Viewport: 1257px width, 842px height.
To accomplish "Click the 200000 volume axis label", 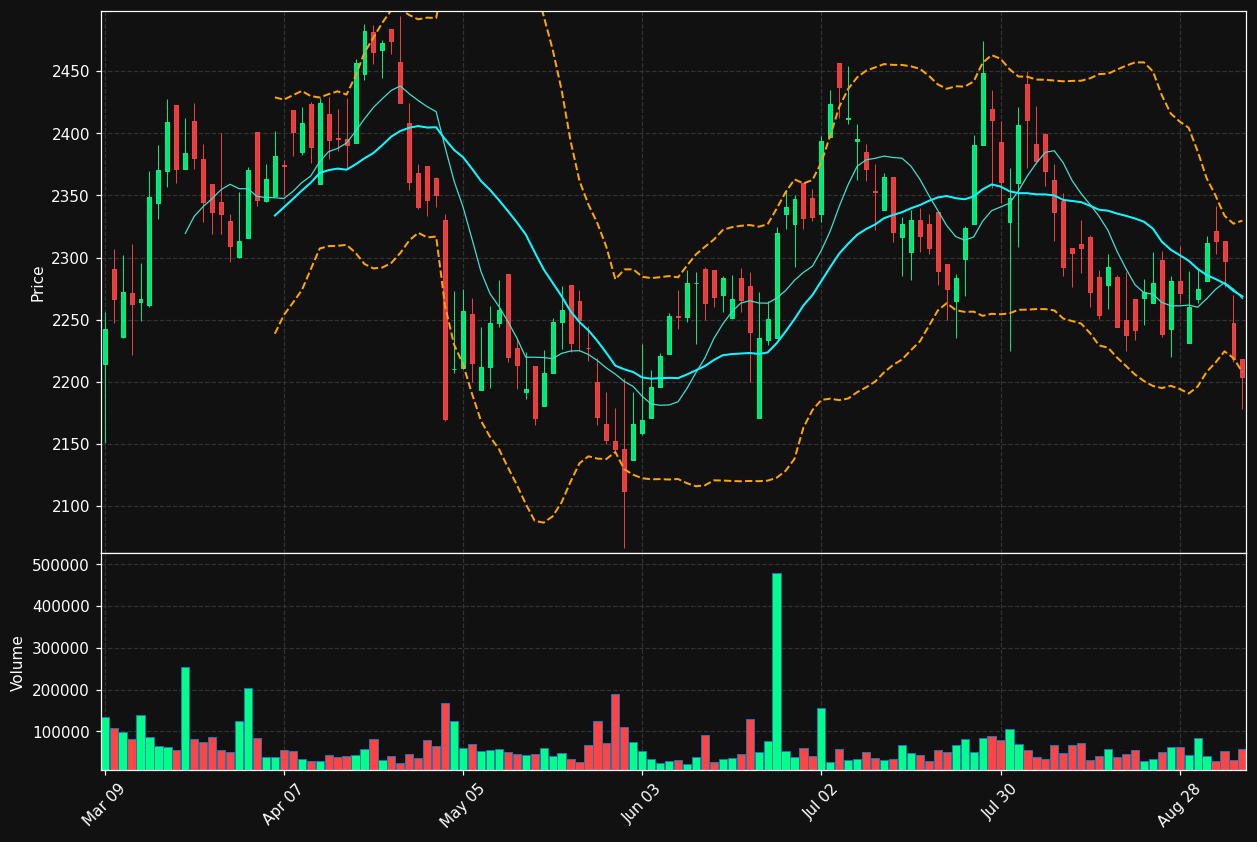I will pos(63,691).
